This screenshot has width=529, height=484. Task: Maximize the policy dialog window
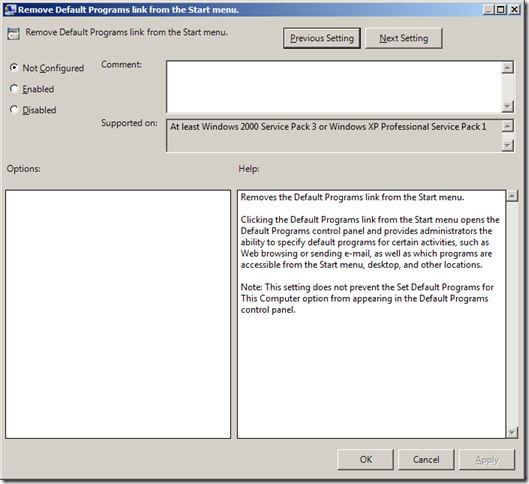click(501, 9)
